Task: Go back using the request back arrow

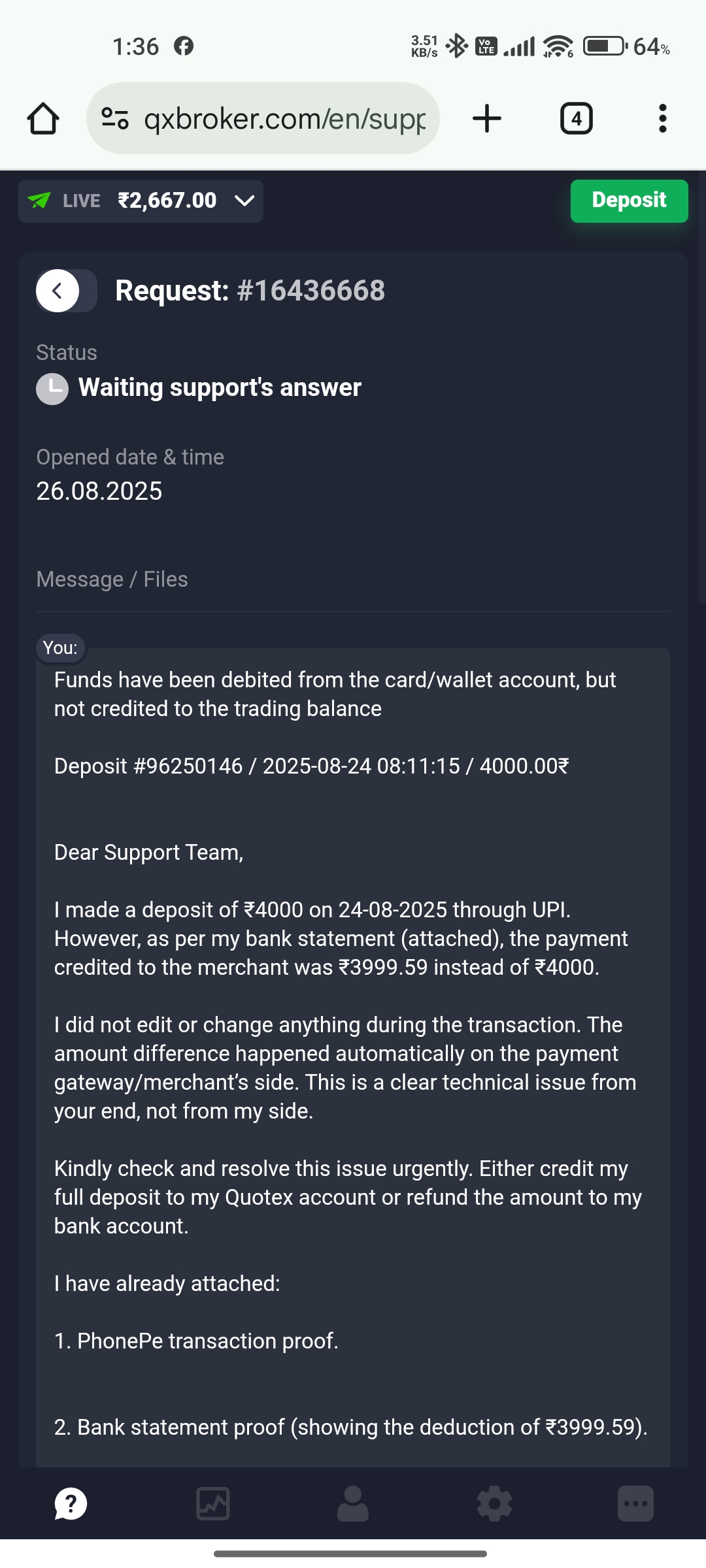Action: pos(58,291)
